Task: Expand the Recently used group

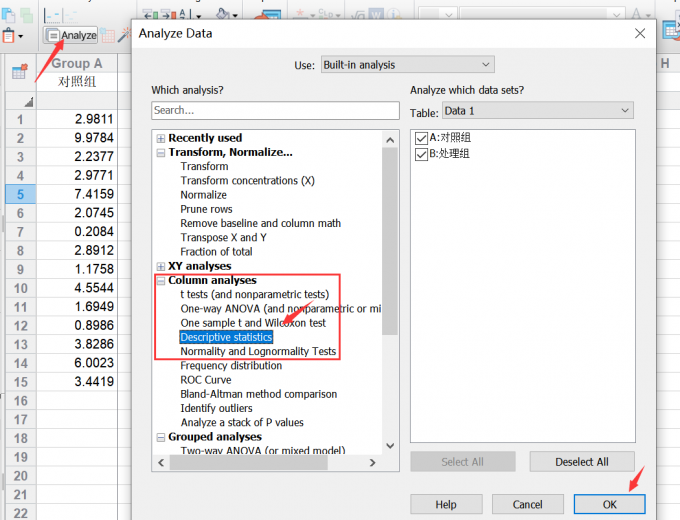Action: click(161, 138)
